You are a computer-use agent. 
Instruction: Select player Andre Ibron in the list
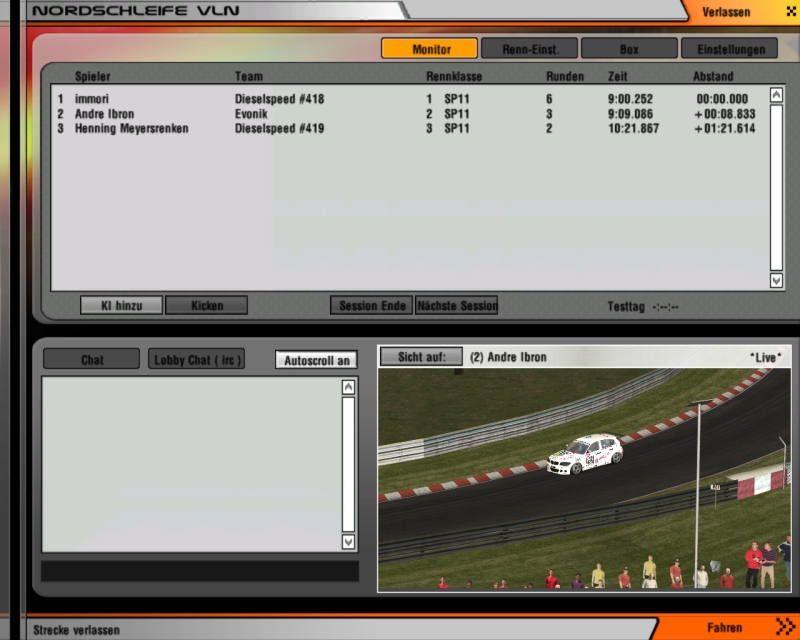[104, 114]
